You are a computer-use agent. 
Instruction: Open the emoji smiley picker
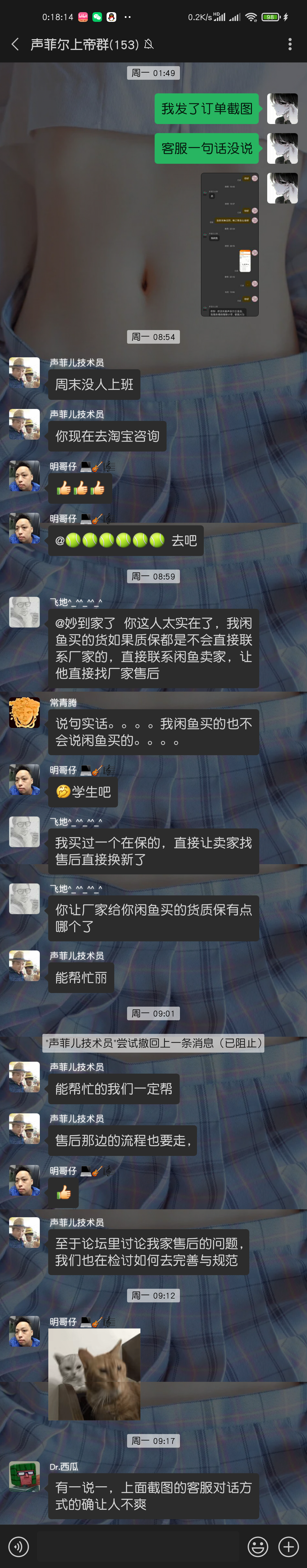[x=258, y=1546]
